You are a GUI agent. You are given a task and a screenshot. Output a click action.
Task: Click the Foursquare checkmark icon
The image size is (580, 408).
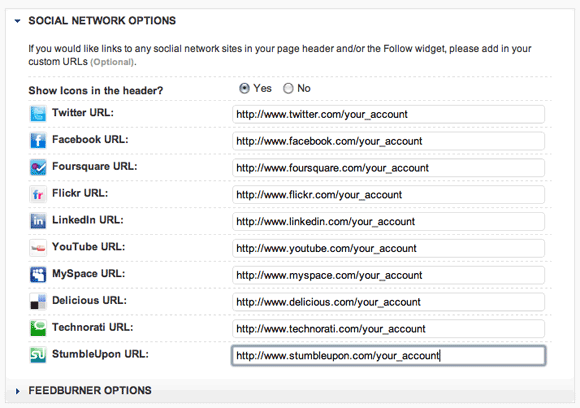tap(38, 167)
